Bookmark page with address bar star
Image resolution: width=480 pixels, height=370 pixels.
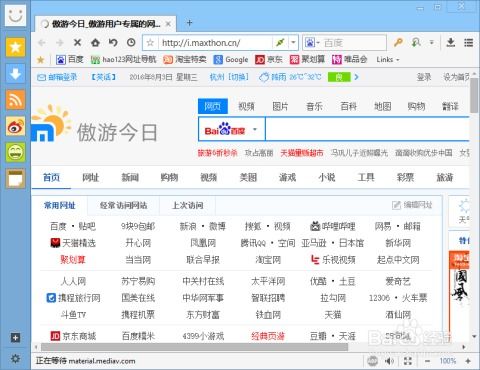(150, 43)
